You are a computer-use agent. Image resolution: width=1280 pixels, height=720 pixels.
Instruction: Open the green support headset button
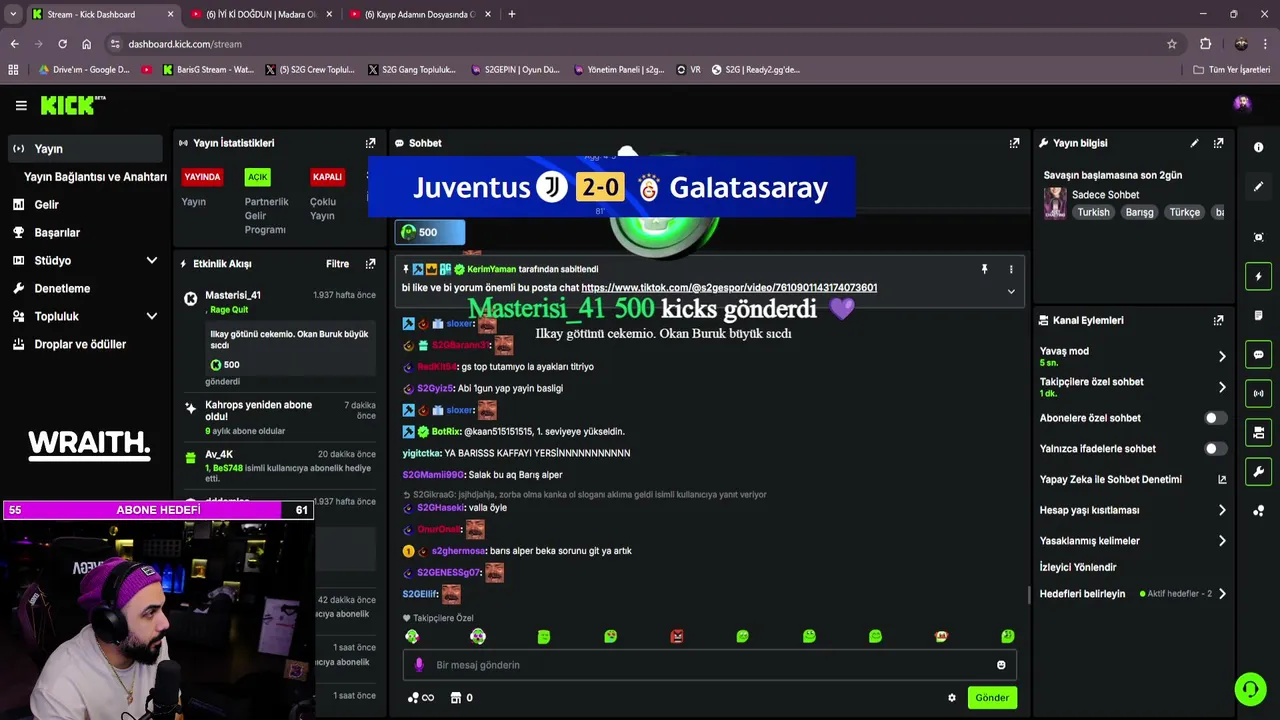click(1250, 689)
